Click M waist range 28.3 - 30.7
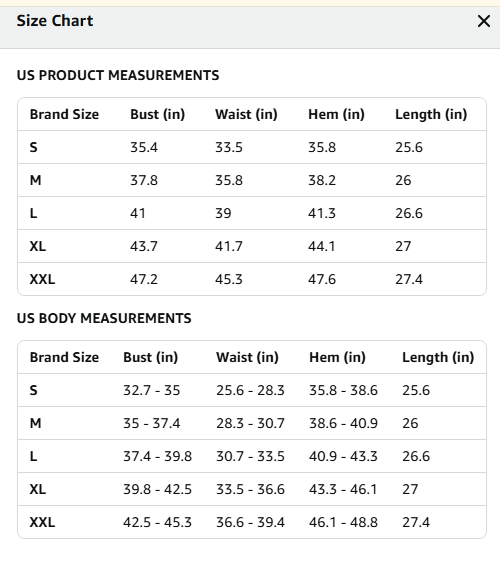Image resolution: width=500 pixels, height=579 pixels. pyautogui.click(x=250, y=423)
